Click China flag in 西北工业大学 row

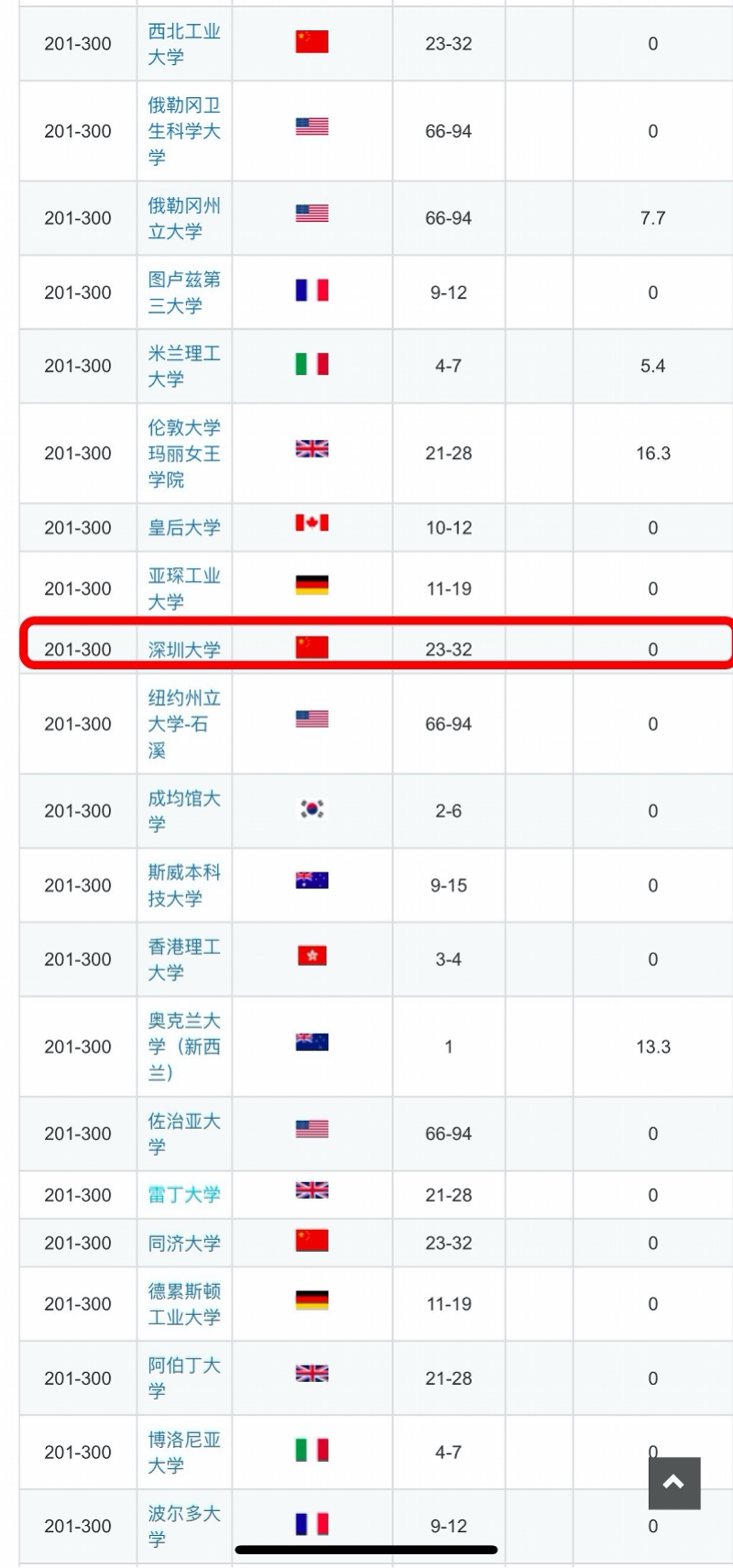pos(312,41)
